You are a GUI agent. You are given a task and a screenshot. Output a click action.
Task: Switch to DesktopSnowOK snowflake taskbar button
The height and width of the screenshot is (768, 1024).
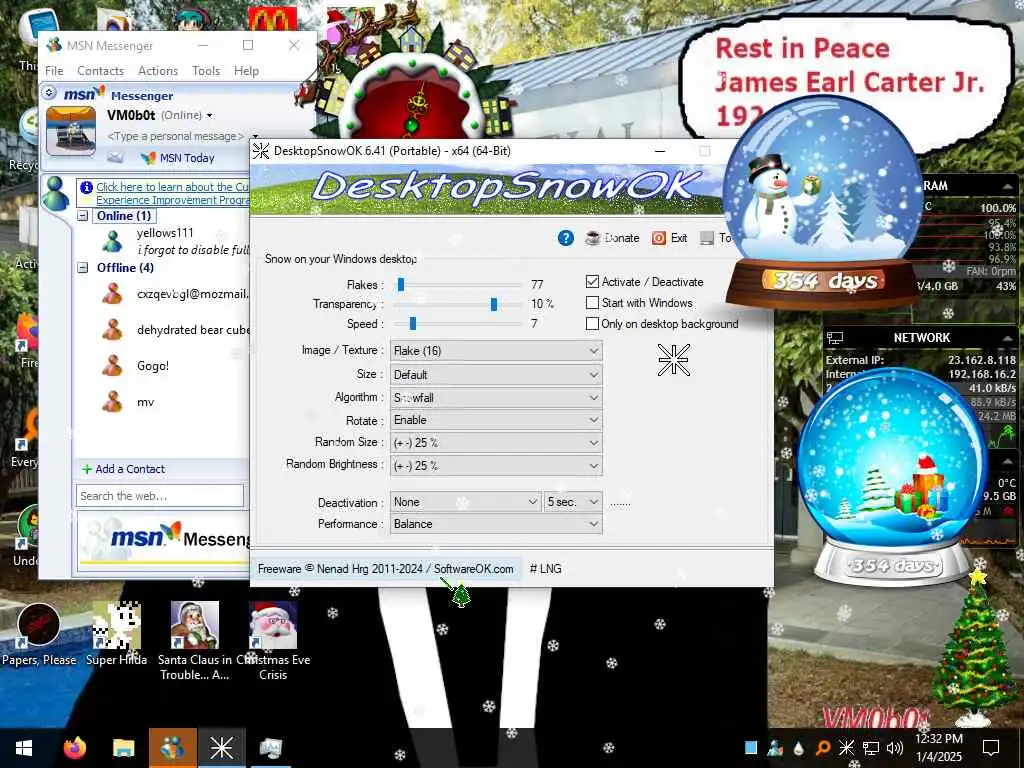[221, 748]
